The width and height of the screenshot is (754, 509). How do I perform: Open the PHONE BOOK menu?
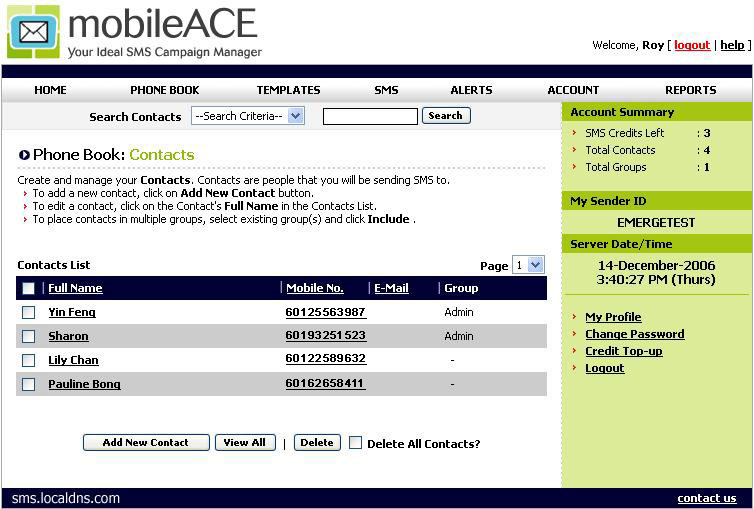click(x=165, y=90)
